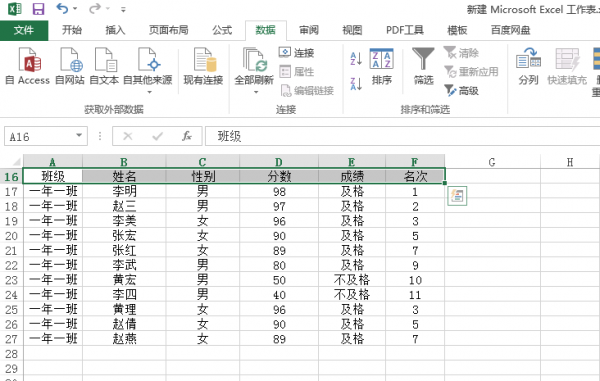
Task: Expand the 全部刷新 dropdown arrow
Action: (x=256, y=92)
